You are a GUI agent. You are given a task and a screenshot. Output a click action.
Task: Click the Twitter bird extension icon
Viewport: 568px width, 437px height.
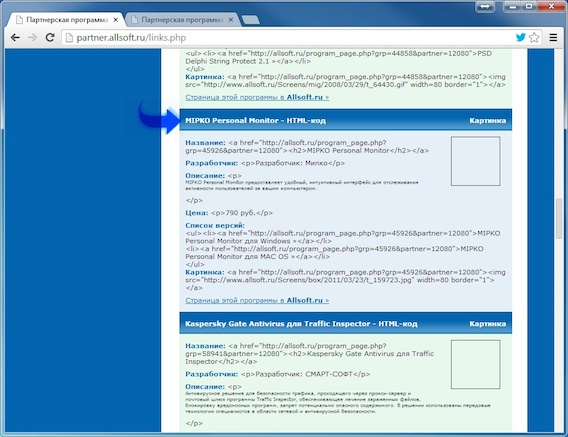(x=521, y=37)
